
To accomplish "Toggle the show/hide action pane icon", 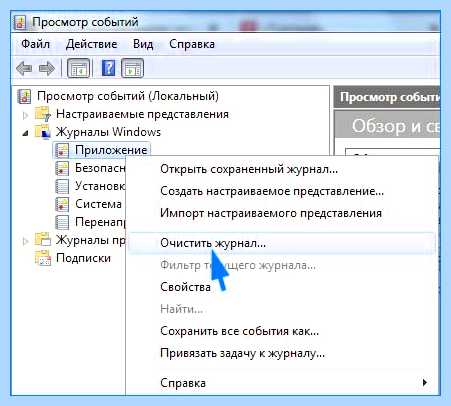I will tap(132, 68).
